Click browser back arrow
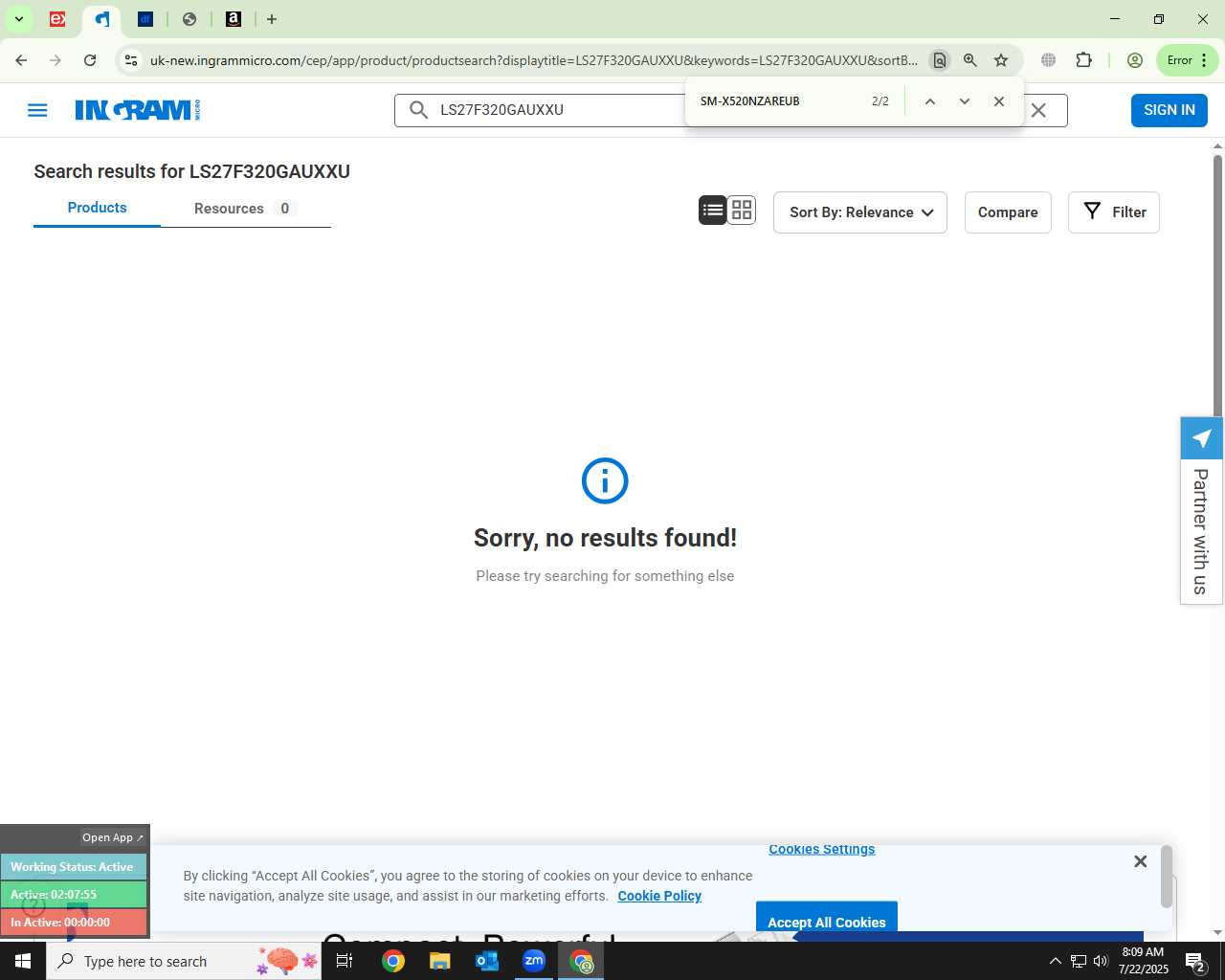 (x=21, y=60)
